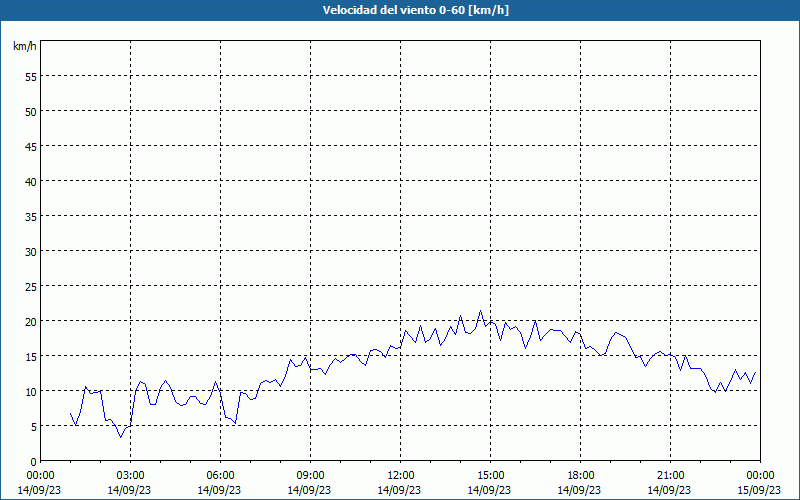Click the 09:00 time label

(310, 476)
